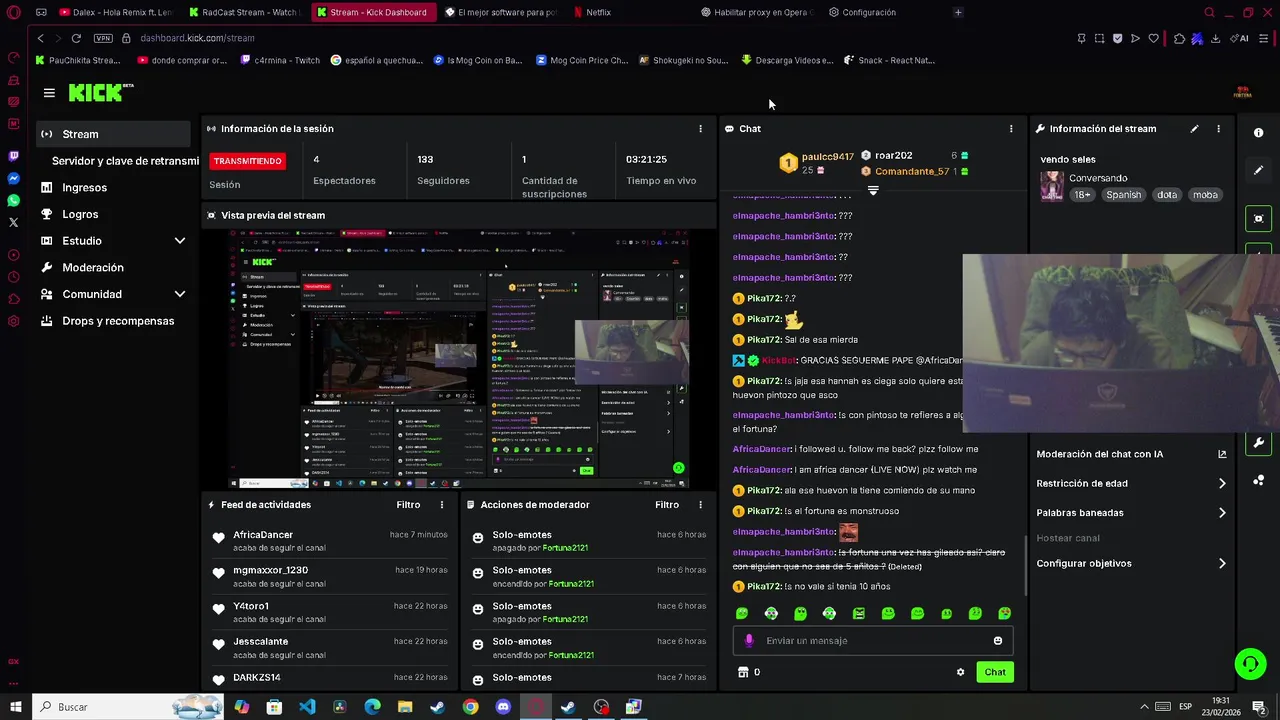The width and height of the screenshot is (1280, 720).
Task: Open browser extensions puzzle icon
Action: 1179,38
